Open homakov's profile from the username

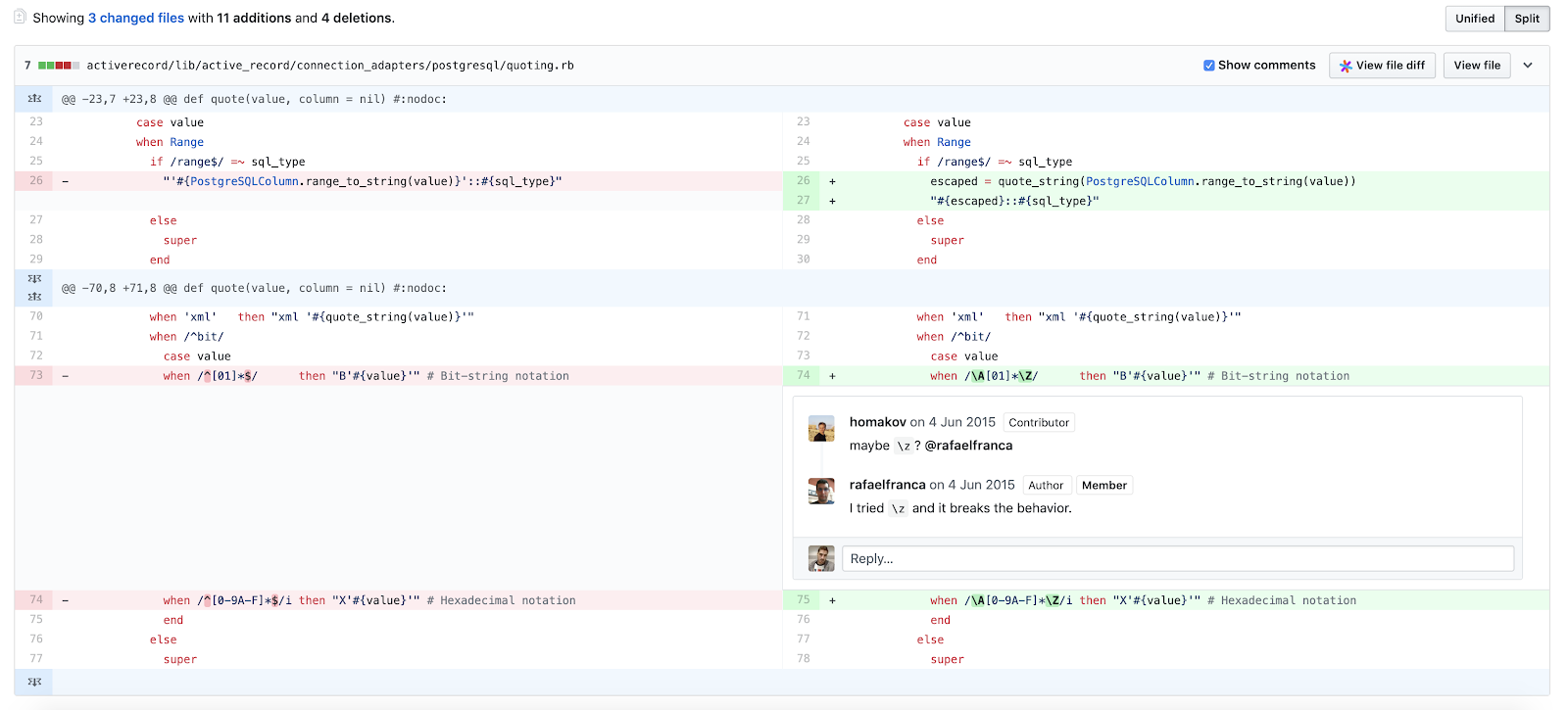point(877,422)
